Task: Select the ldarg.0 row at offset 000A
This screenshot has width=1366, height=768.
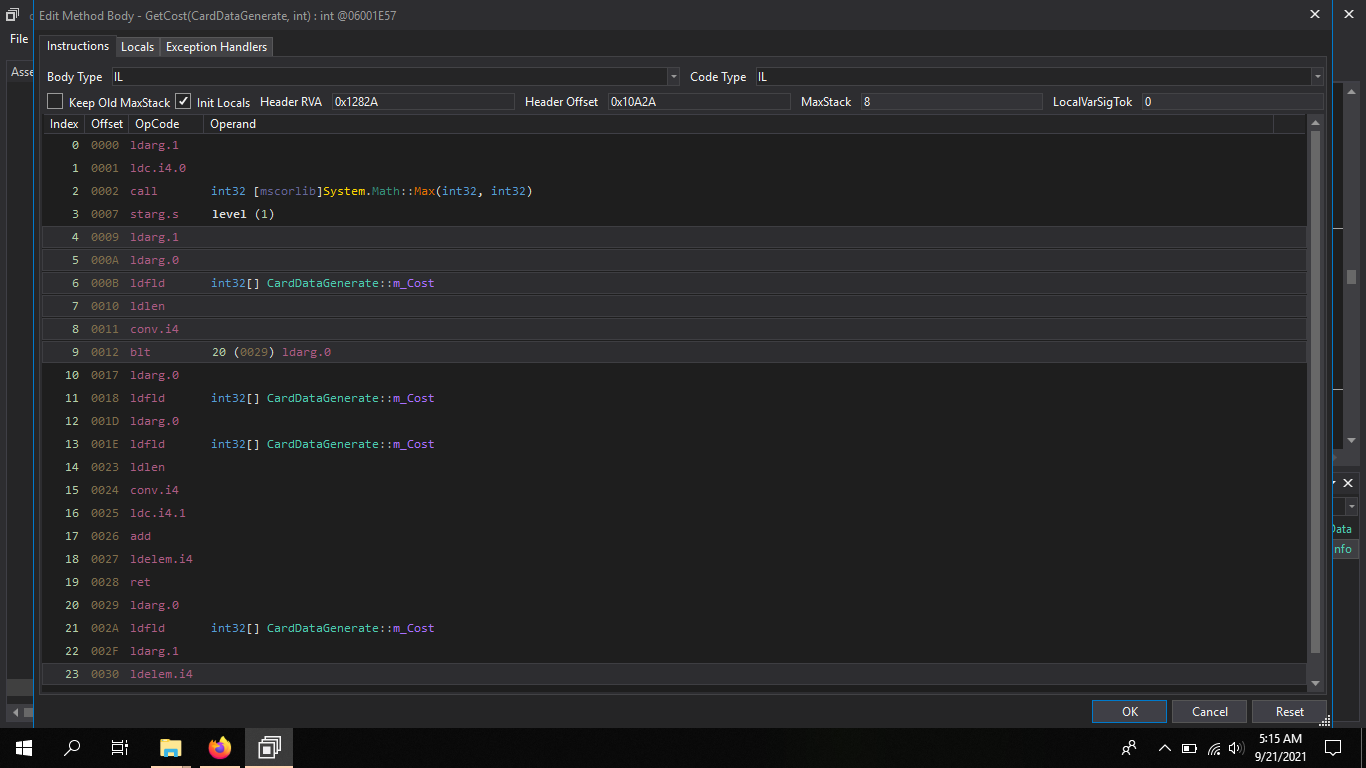Action: click(674, 260)
